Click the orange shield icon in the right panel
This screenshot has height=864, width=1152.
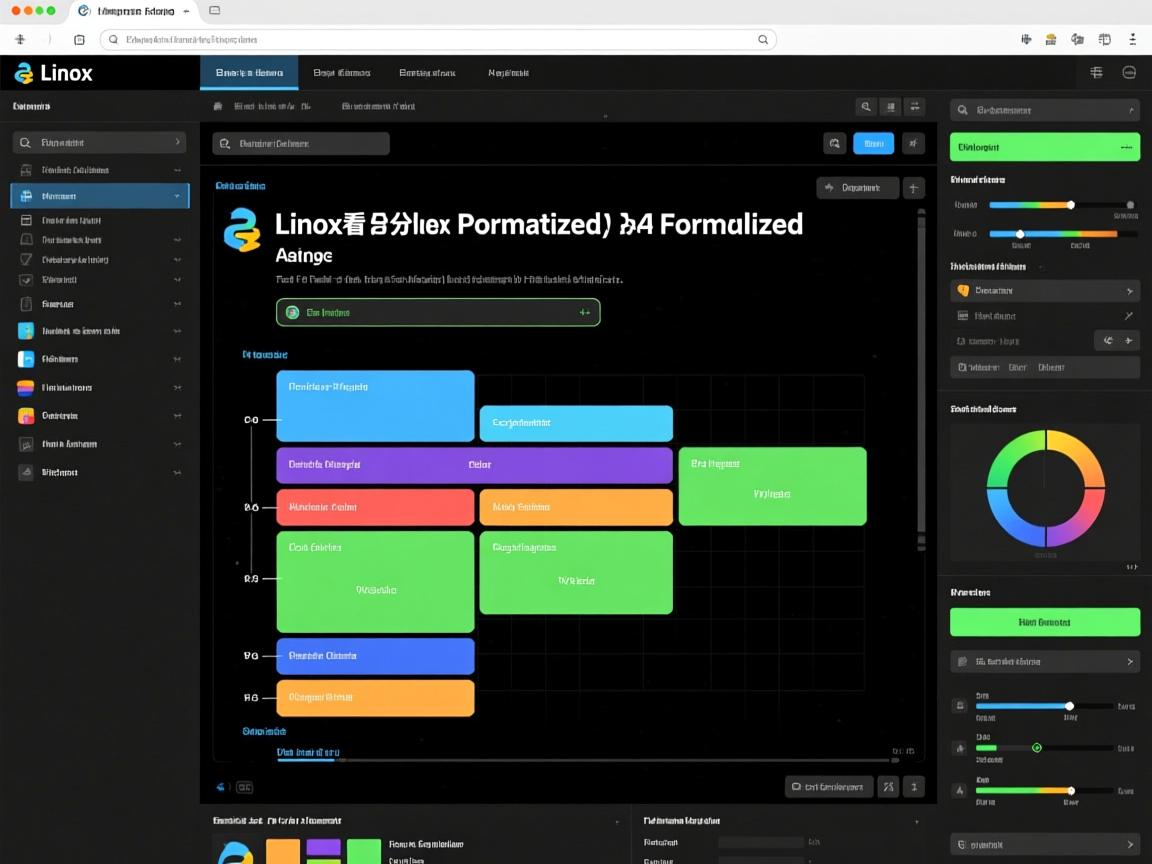coord(963,291)
